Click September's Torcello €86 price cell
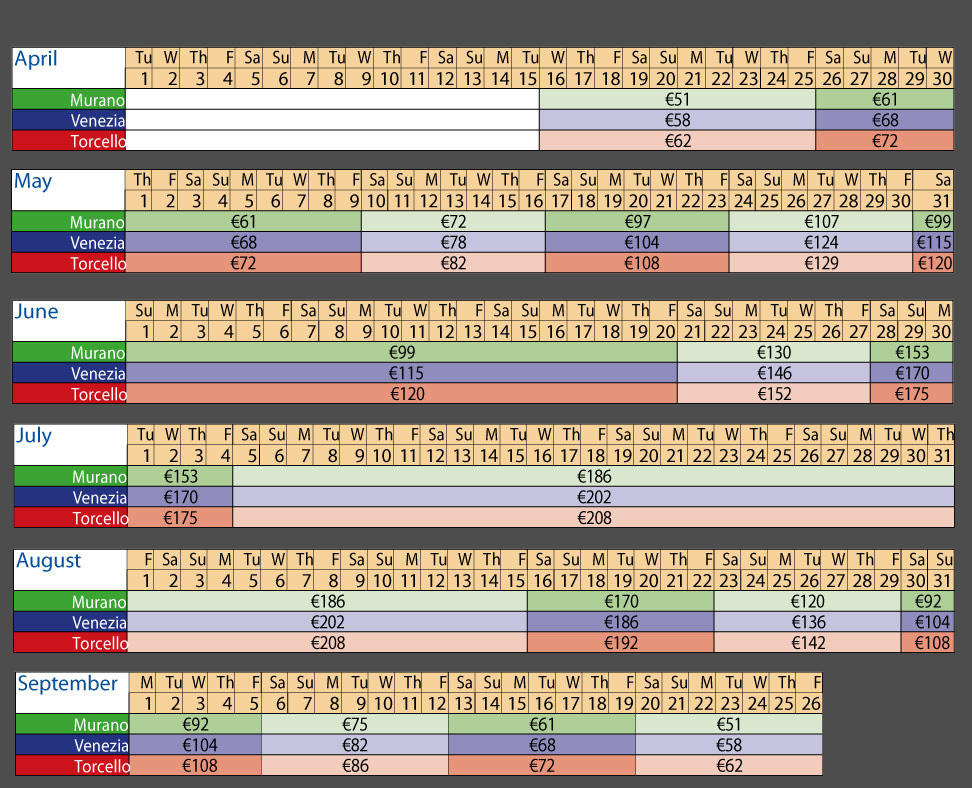The image size is (972, 788). 355,766
